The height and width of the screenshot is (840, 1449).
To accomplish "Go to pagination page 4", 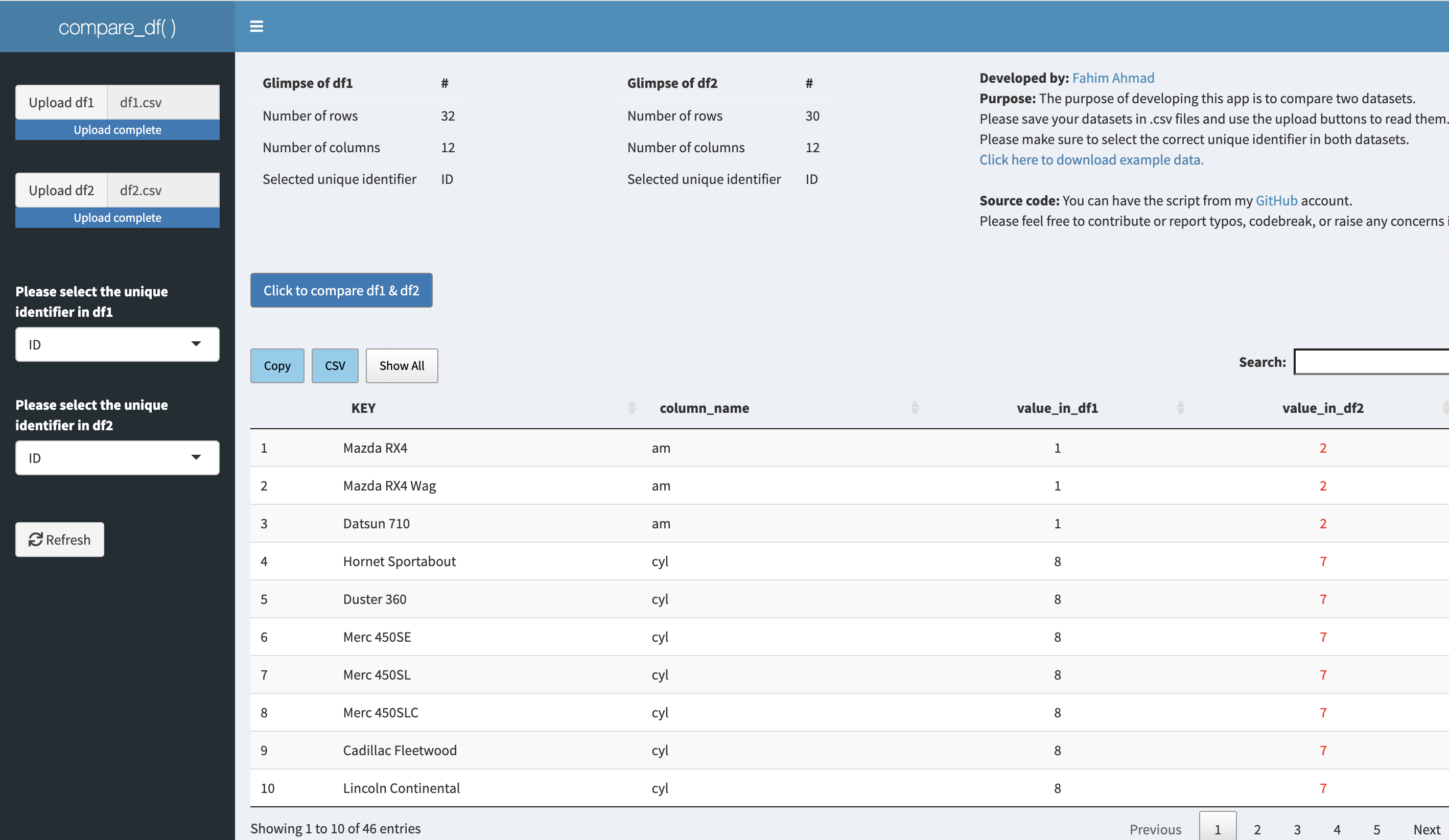I will tap(1337, 829).
